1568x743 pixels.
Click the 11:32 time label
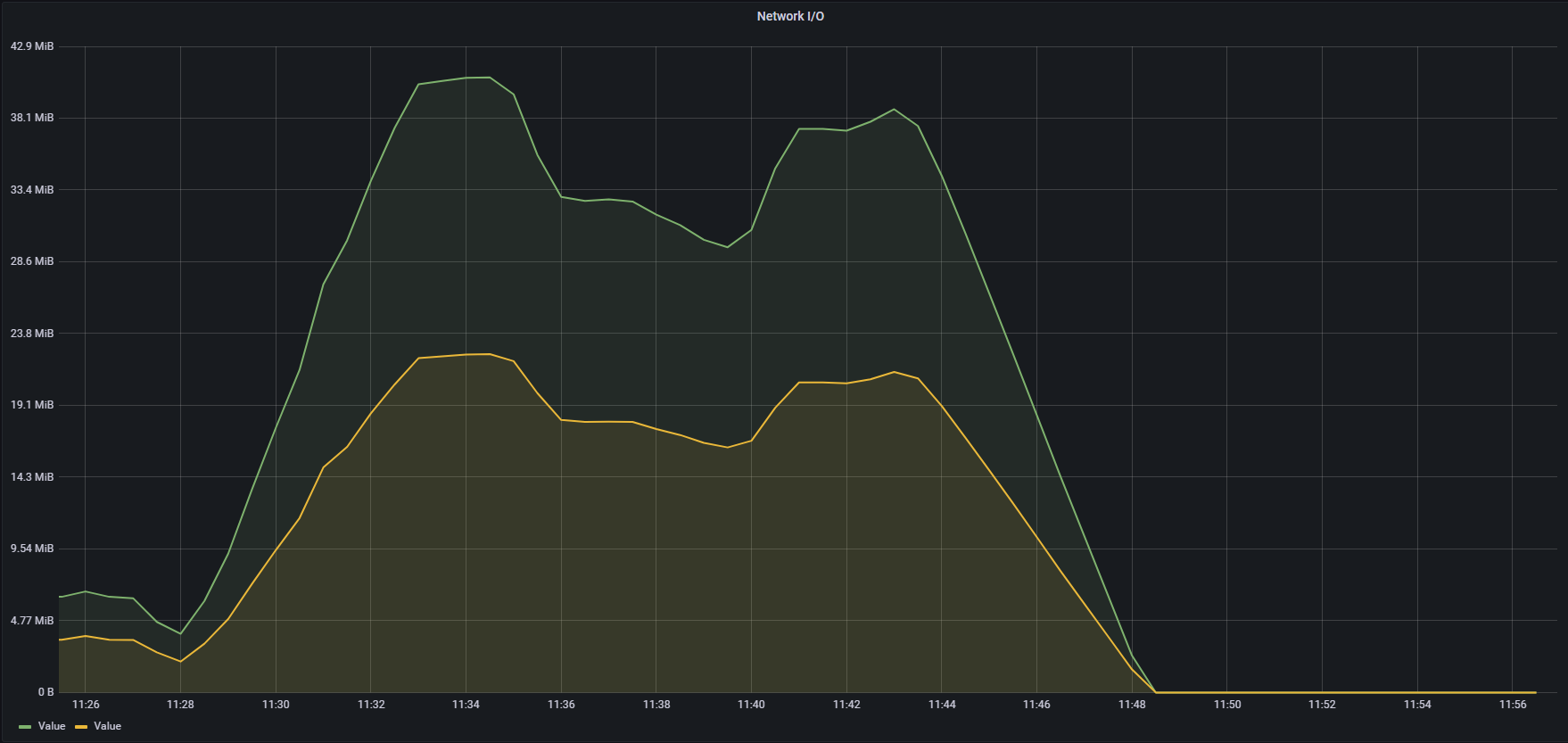pyautogui.click(x=371, y=705)
